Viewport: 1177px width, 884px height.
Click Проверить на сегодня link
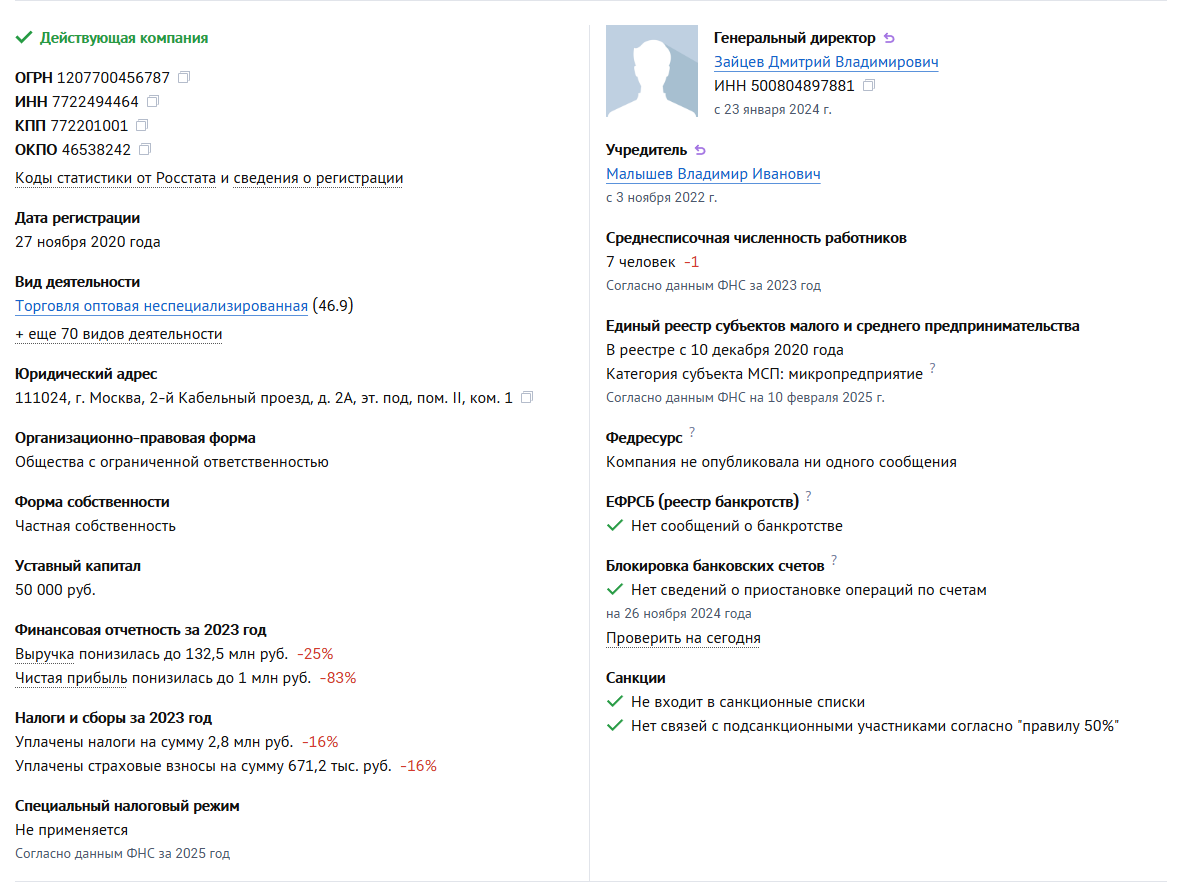(683, 637)
